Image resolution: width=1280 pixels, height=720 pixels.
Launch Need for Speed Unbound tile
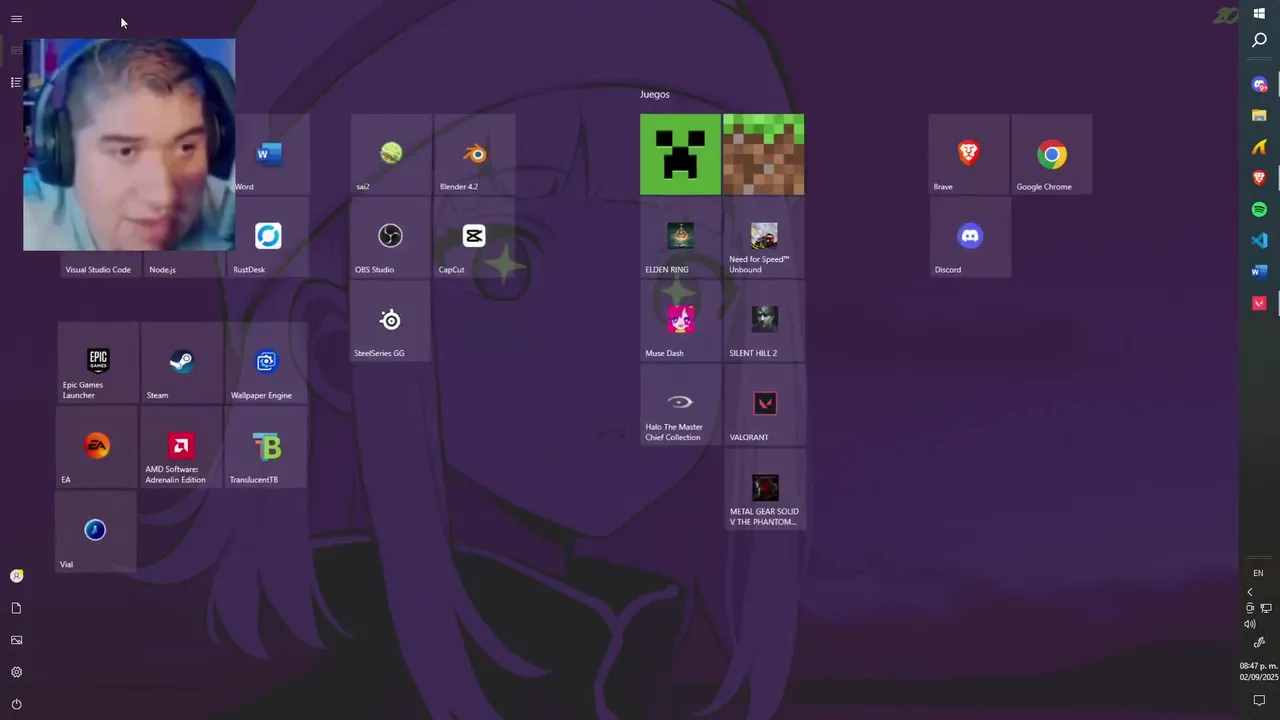point(764,237)
